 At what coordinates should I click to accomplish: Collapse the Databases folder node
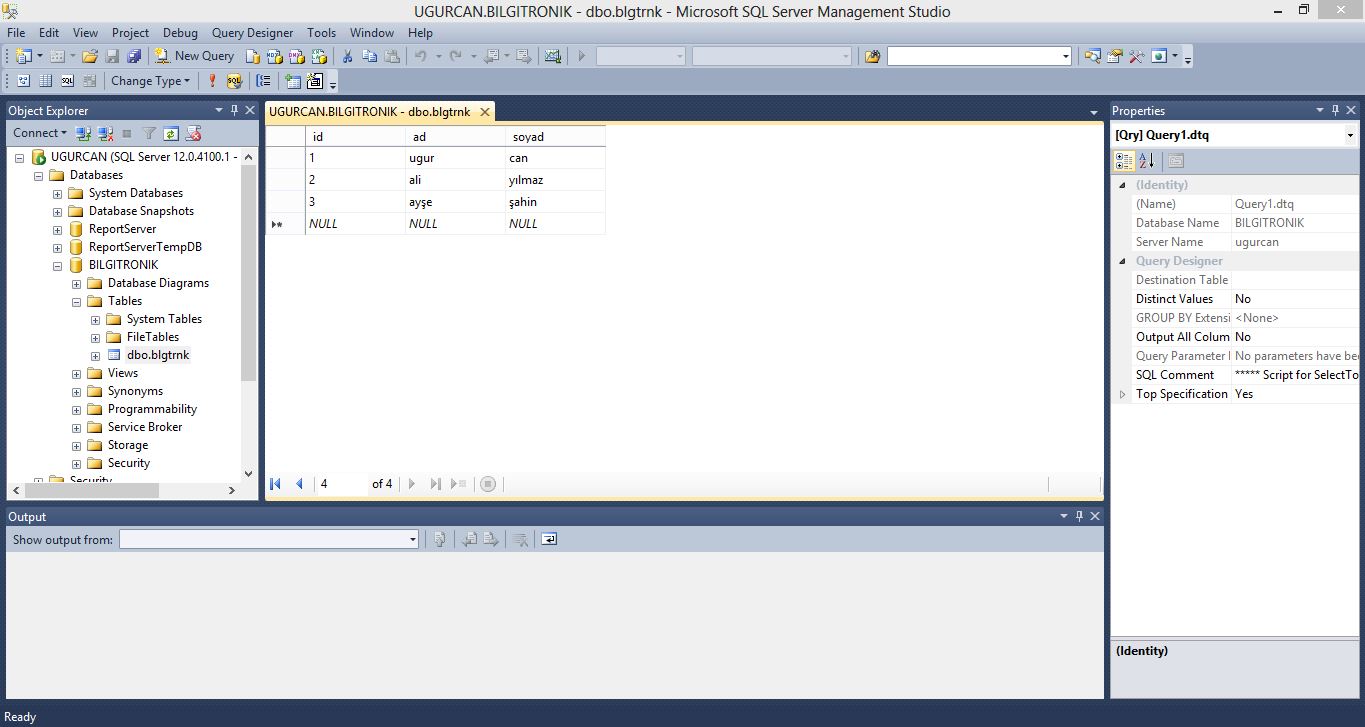39,175
